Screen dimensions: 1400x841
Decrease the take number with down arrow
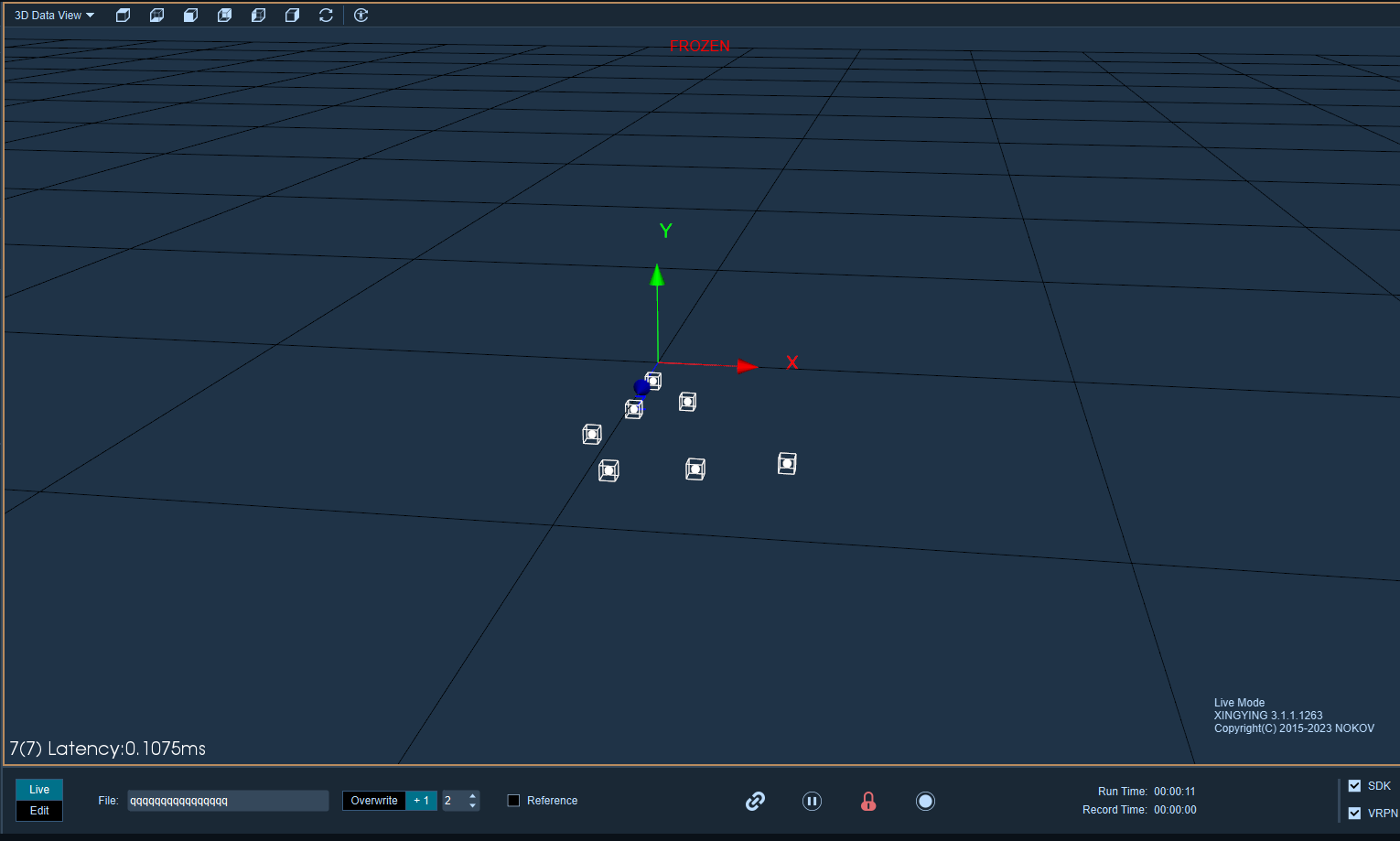tap(473, 806)
